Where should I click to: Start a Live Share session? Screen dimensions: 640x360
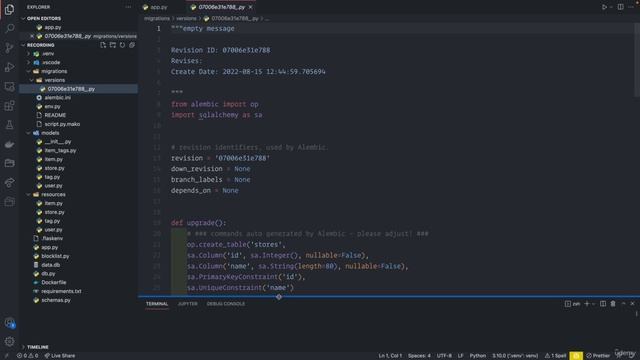coord(60,356)
